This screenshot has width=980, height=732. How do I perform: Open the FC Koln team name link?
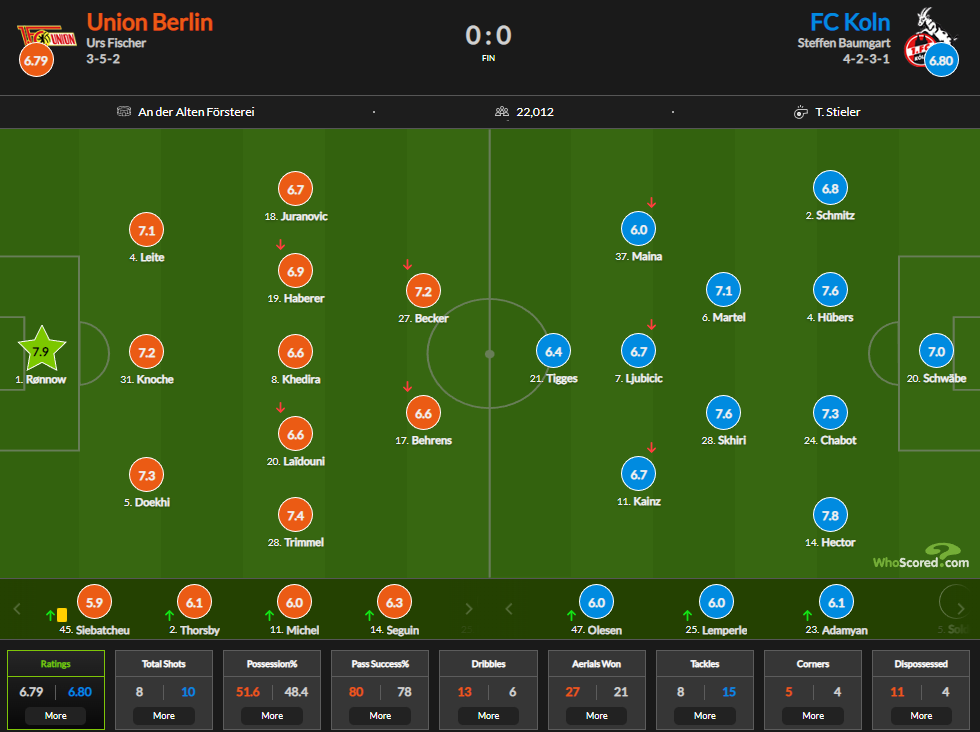click(x=850, y=22)
